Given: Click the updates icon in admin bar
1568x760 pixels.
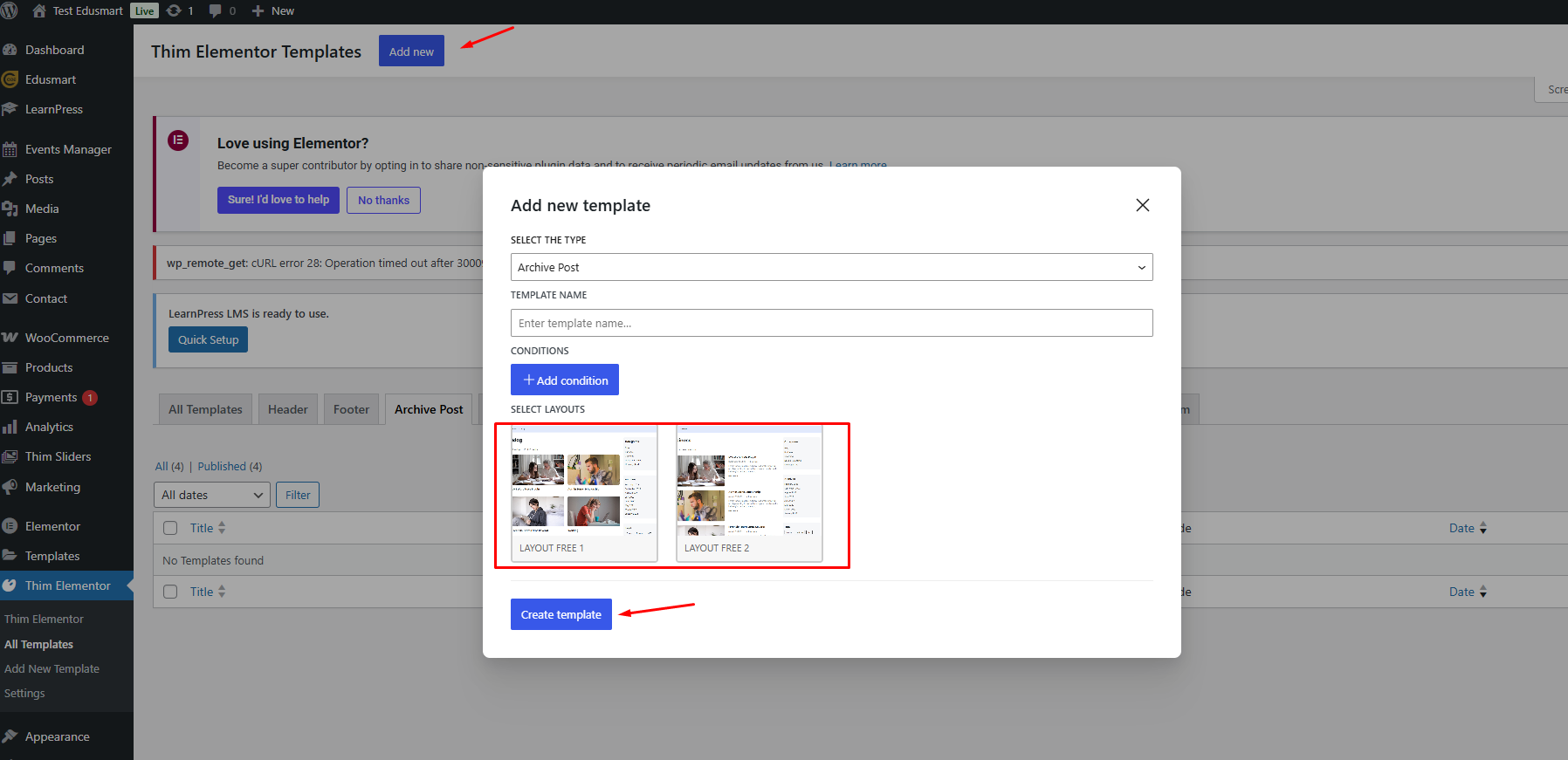Looking at the screenshot, I should [x=174, y=10].
